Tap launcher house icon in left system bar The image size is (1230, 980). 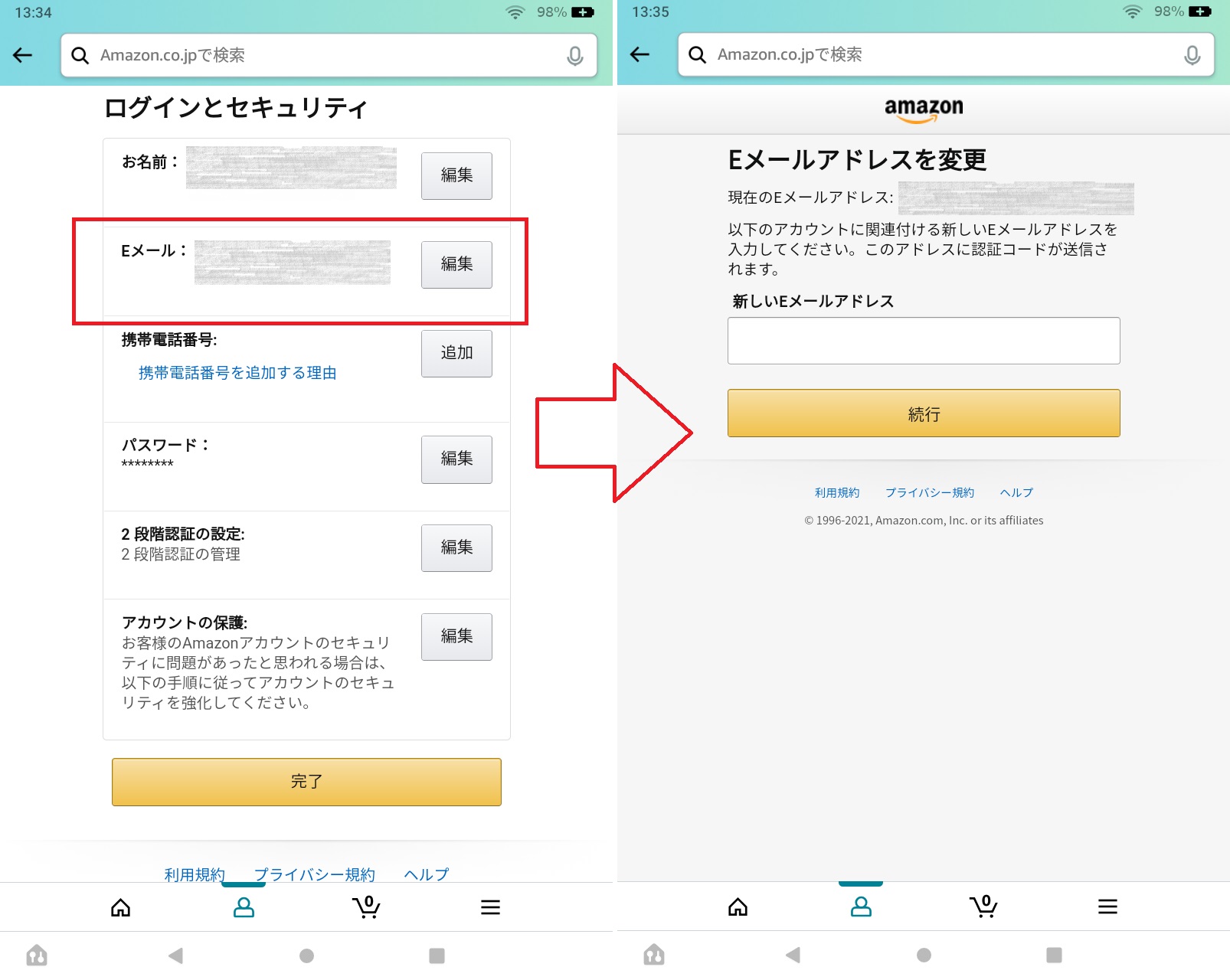click(x=37, y=955)
